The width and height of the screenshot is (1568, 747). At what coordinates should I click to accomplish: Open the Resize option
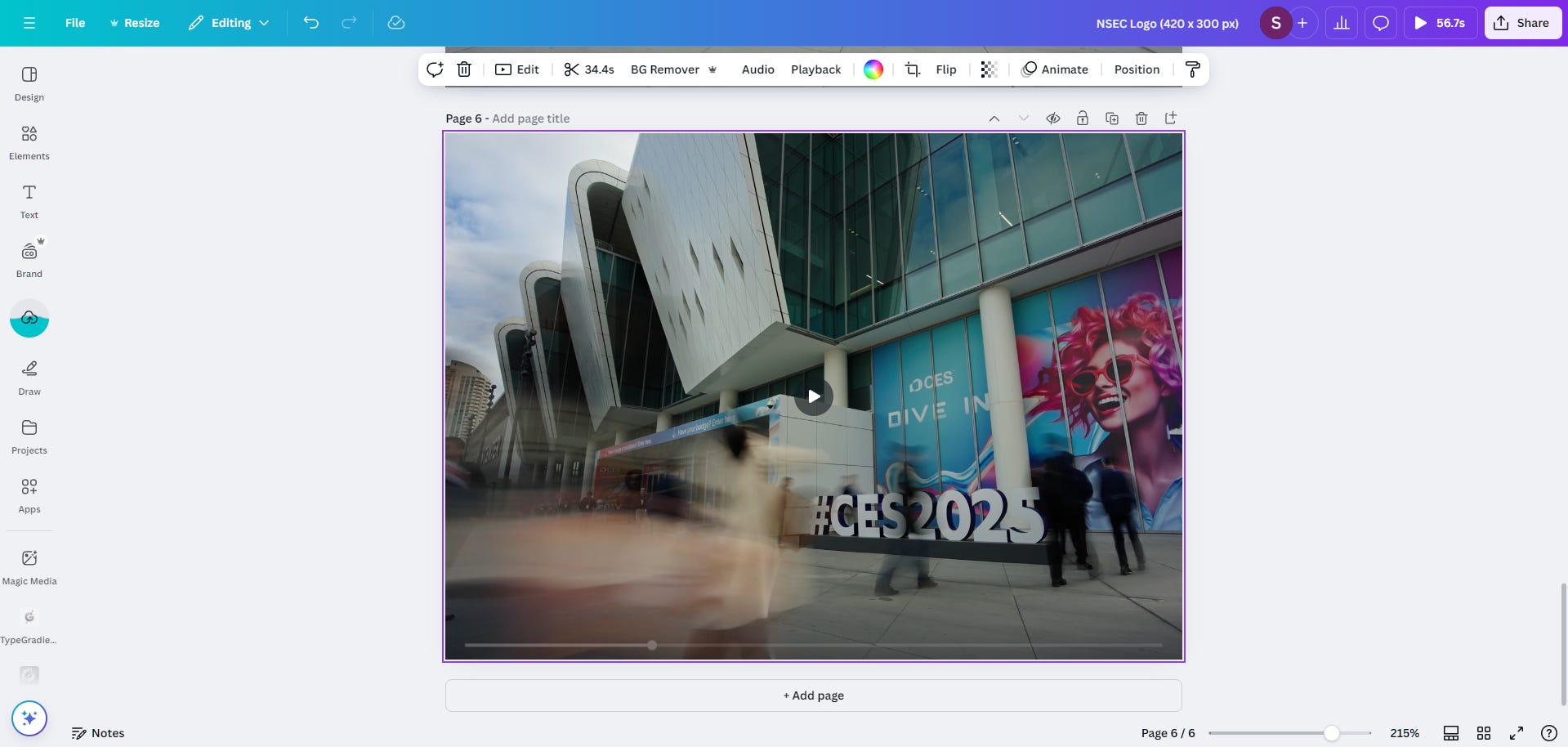tap(135, 23)
